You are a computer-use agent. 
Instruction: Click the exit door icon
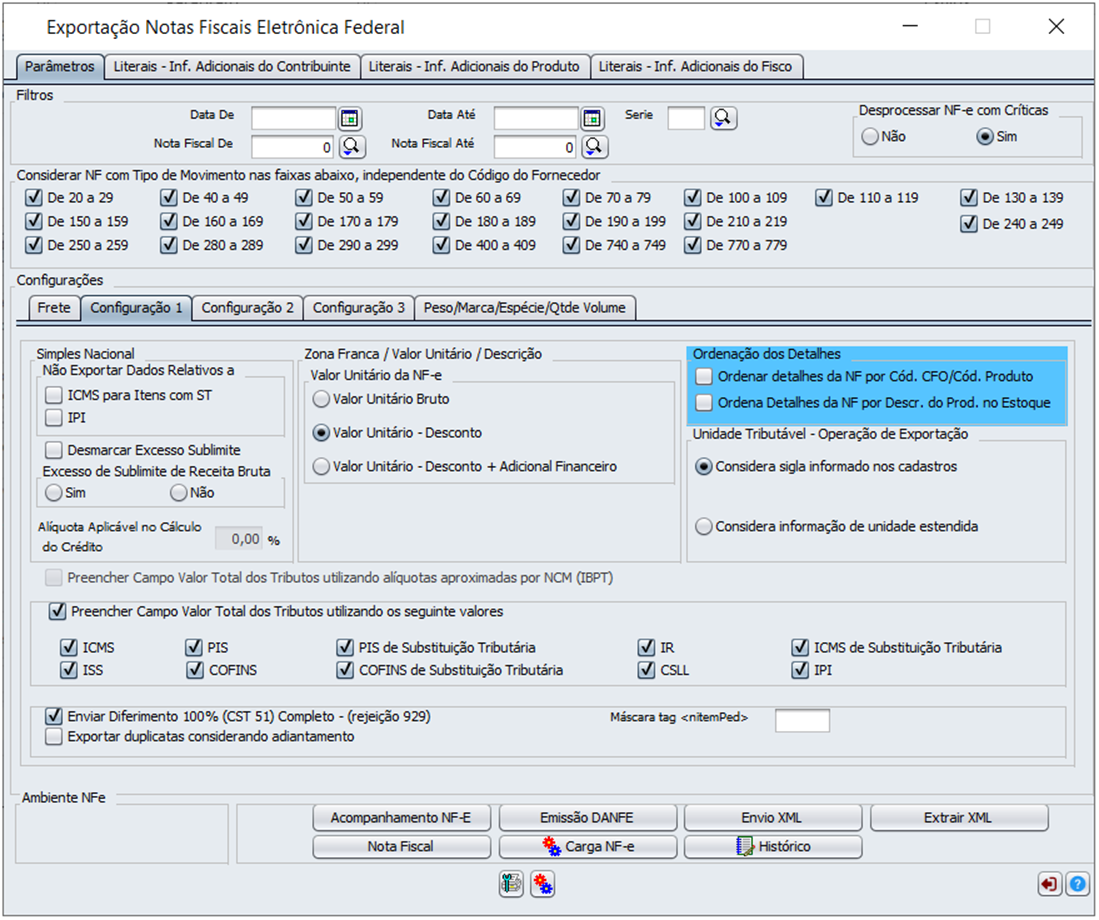pyautogui.click(x=1049, y=884)
